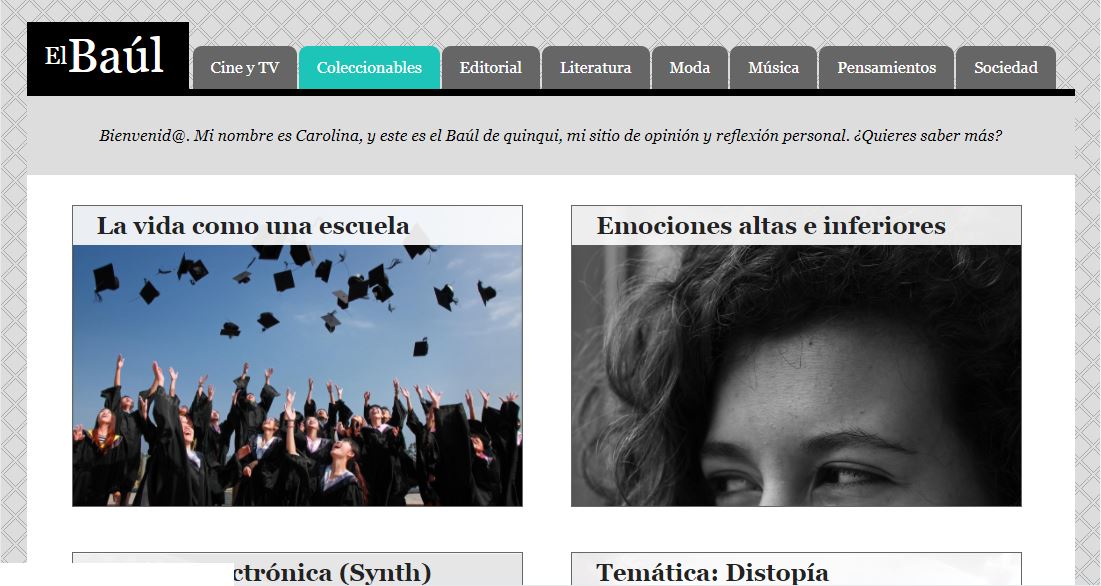Viewport: 1101px width, 586px height.
Task: Open the Synth electrónica article title
Action: [x=332, y=573]
